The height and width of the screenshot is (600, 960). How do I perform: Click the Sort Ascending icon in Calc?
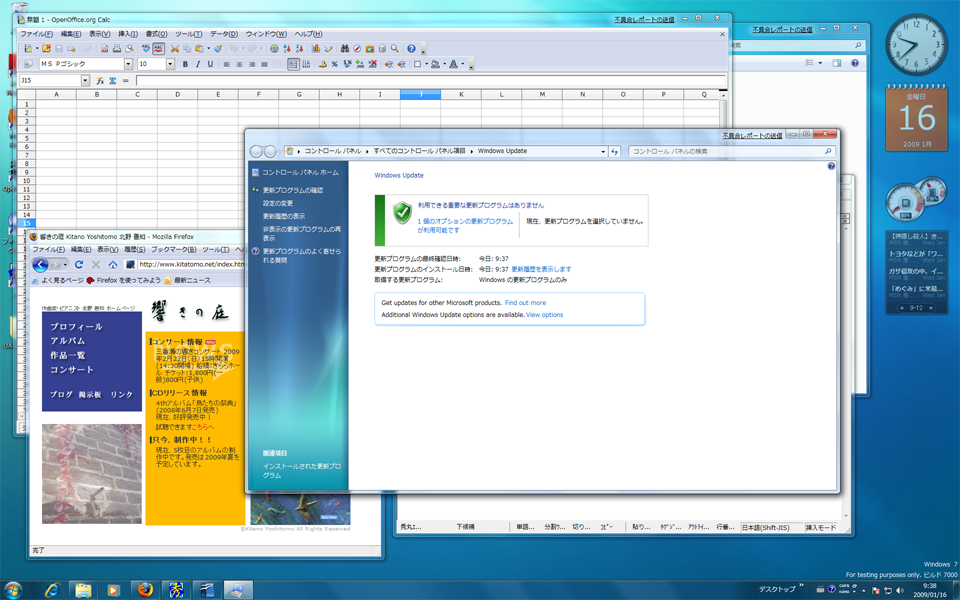tap(287, 48)
